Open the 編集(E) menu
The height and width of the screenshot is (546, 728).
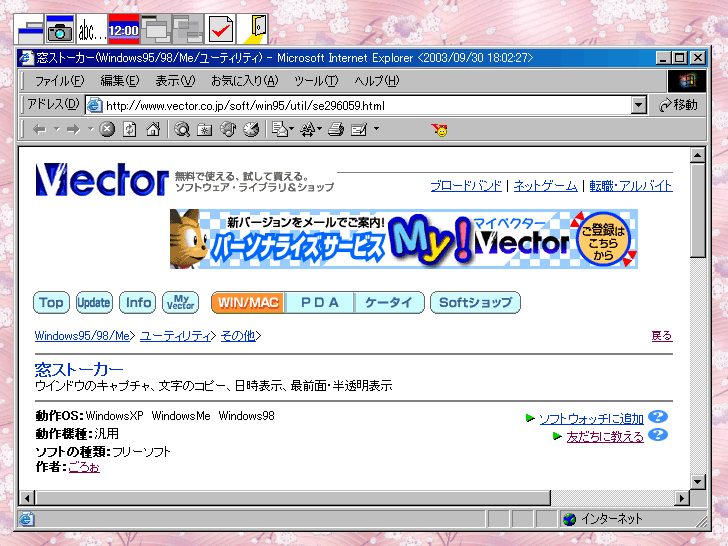pyautogui.click(x=120, y=81)
